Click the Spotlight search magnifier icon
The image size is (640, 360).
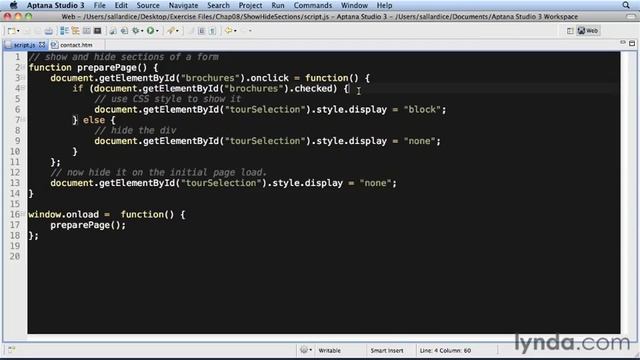click(626, 5)
